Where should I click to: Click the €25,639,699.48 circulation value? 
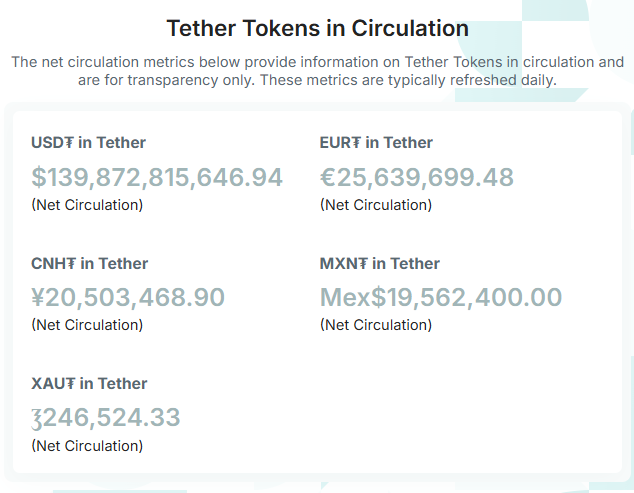coord(417,178)
